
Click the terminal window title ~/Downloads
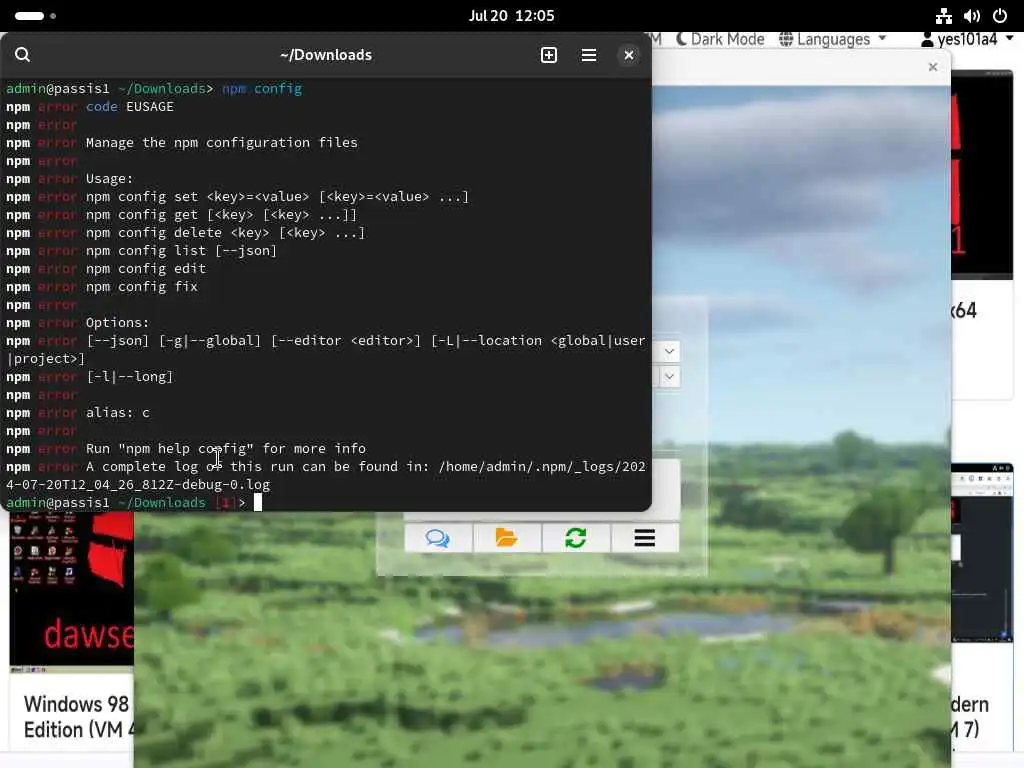(326, 55)
